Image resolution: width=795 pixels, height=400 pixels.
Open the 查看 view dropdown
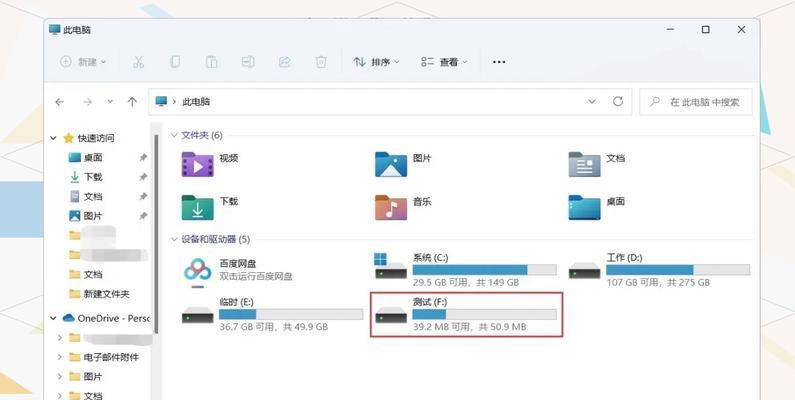pos(442,62)
